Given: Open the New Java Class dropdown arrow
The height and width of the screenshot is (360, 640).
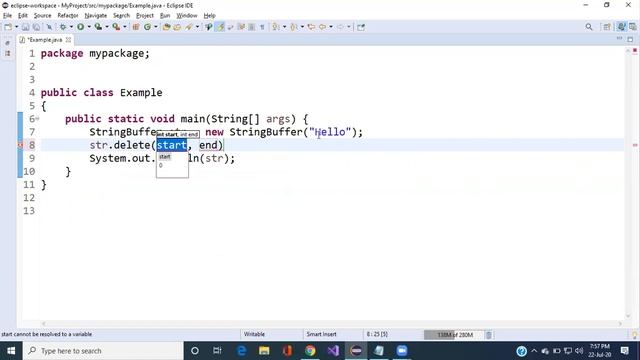Looking at the screenshot, I should 156,27.
